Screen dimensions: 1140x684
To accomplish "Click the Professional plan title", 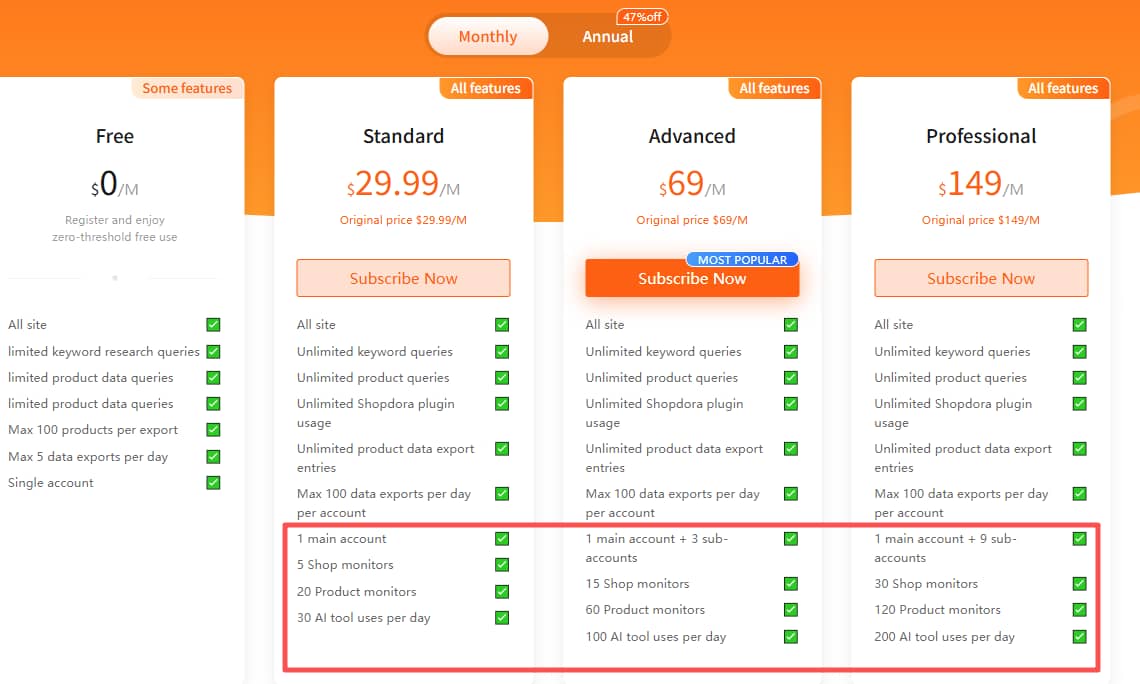I will [x=981, y=136].
